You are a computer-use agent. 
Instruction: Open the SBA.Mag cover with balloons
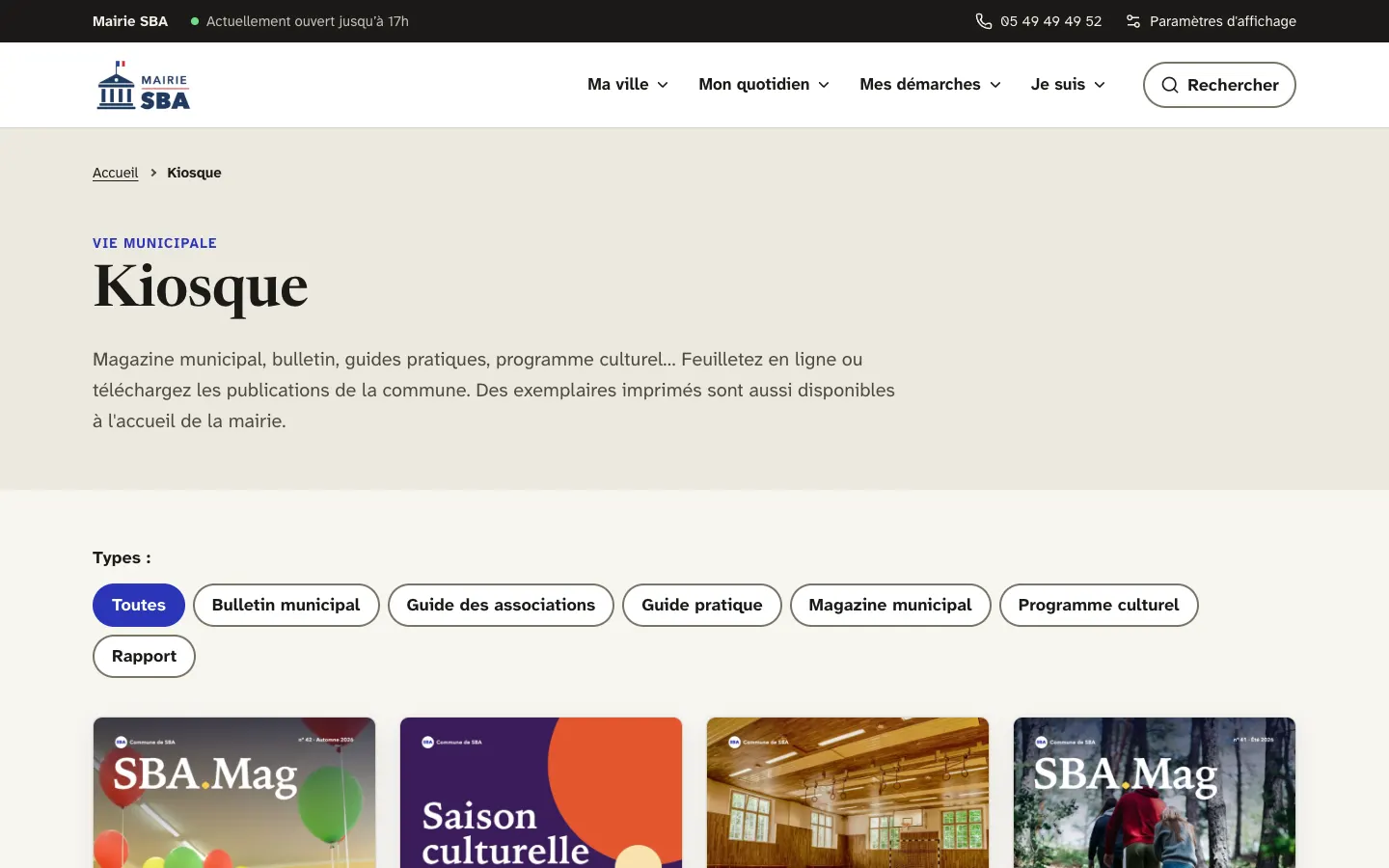point(234,793)
